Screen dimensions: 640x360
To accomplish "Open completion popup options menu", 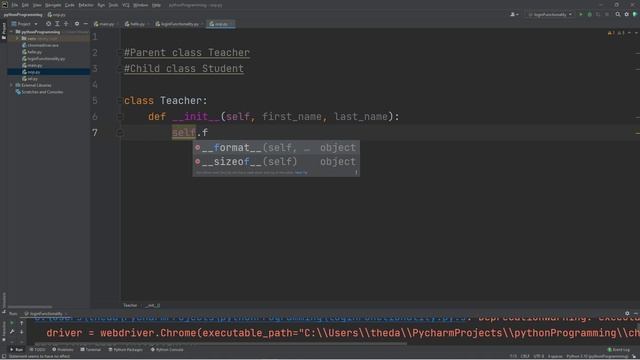I will coord(356,173).
